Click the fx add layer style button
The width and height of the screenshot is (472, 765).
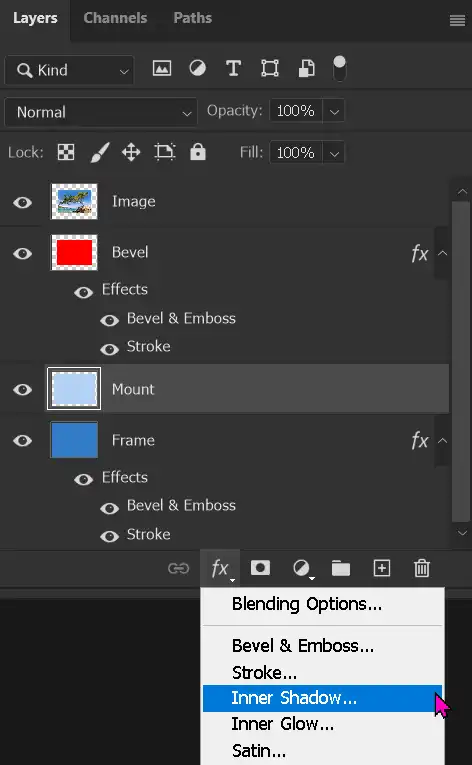pos(220,568)
